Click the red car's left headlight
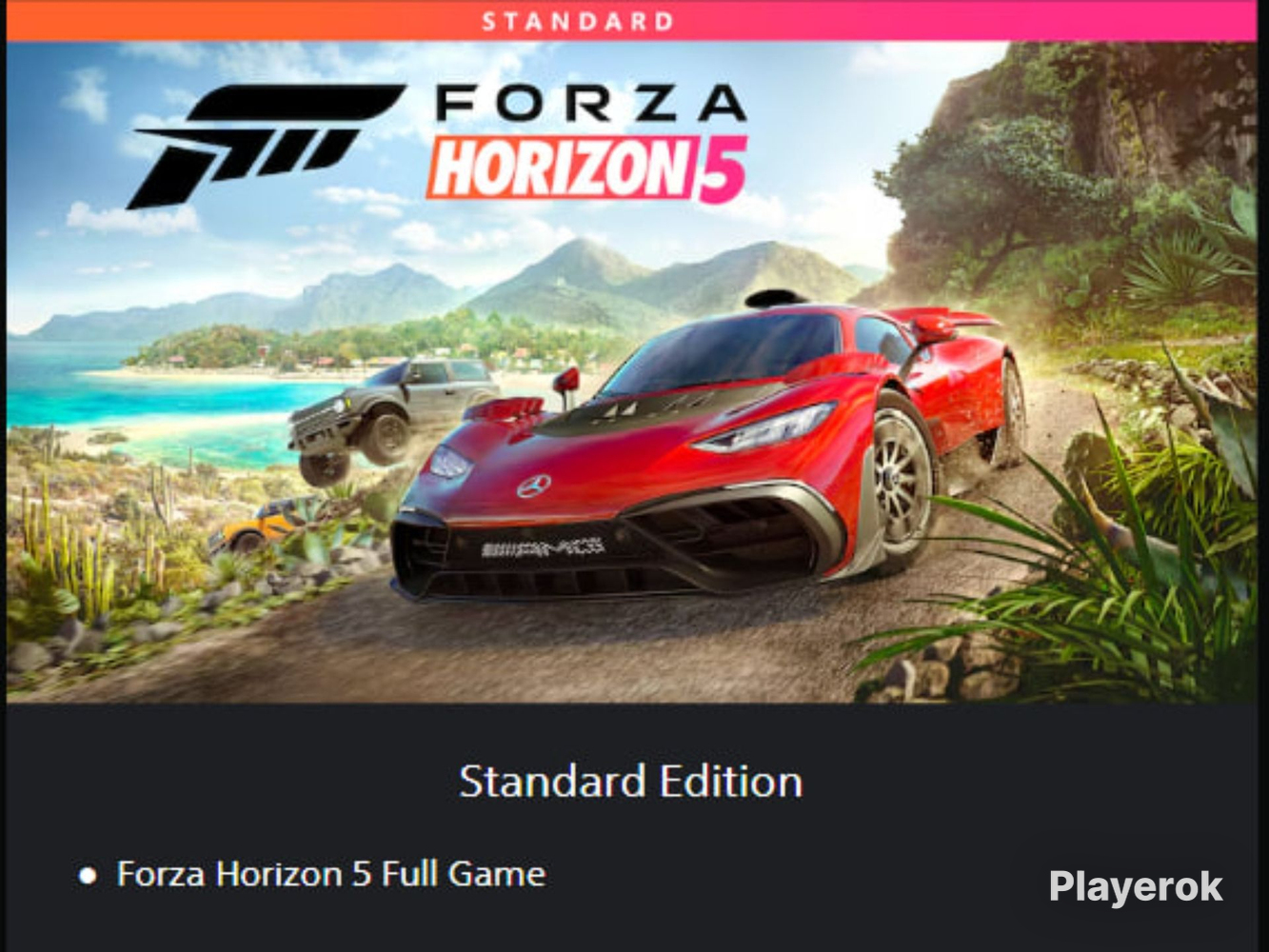This screenshot has width=1269, height=952. (765, 429)
